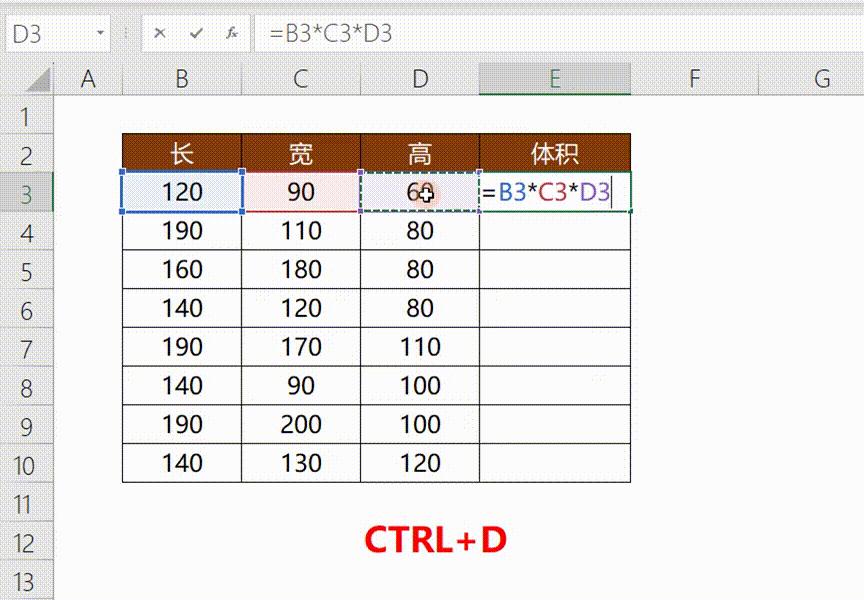Image resolution: width=864 pixels, height=600 pixels.
Task: Select the cell showing 200 in column C
Action: pyautogui.click(x=300, y=424)
